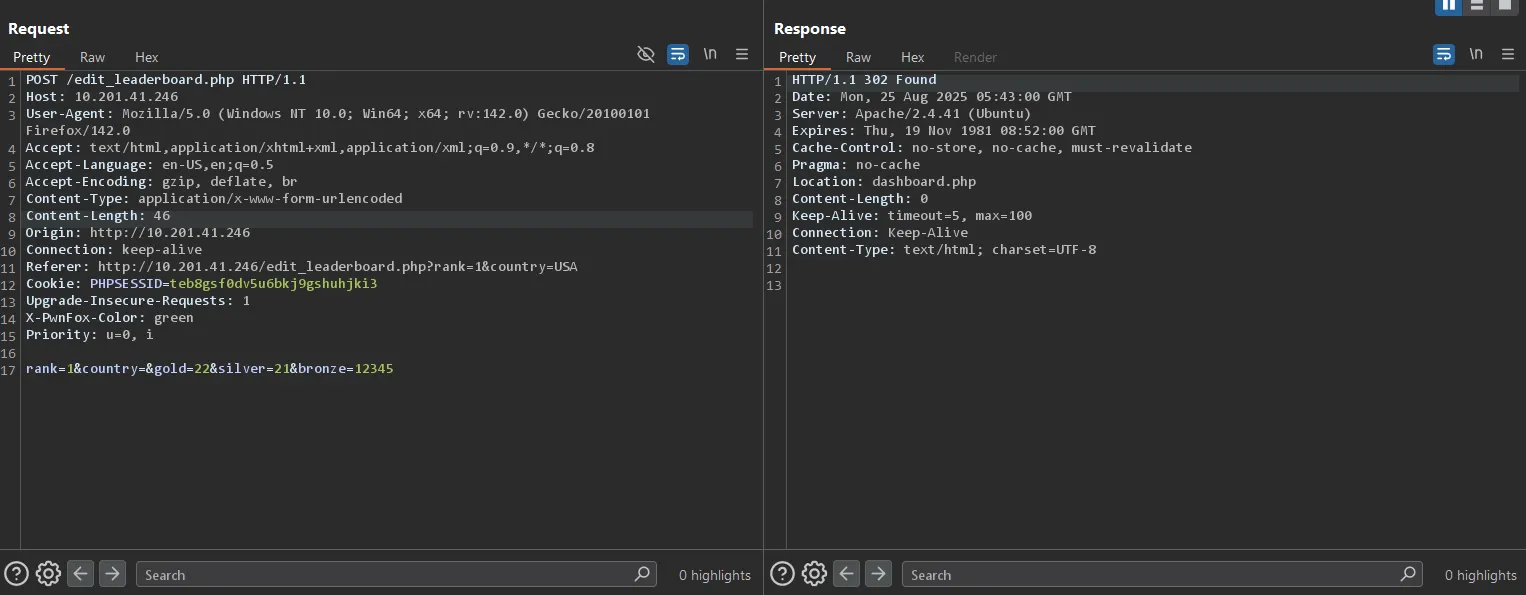The width and height of the screenshot is (1526, 595).
Task: Click bronze value 12345 in body
Action: click(374, 369)
